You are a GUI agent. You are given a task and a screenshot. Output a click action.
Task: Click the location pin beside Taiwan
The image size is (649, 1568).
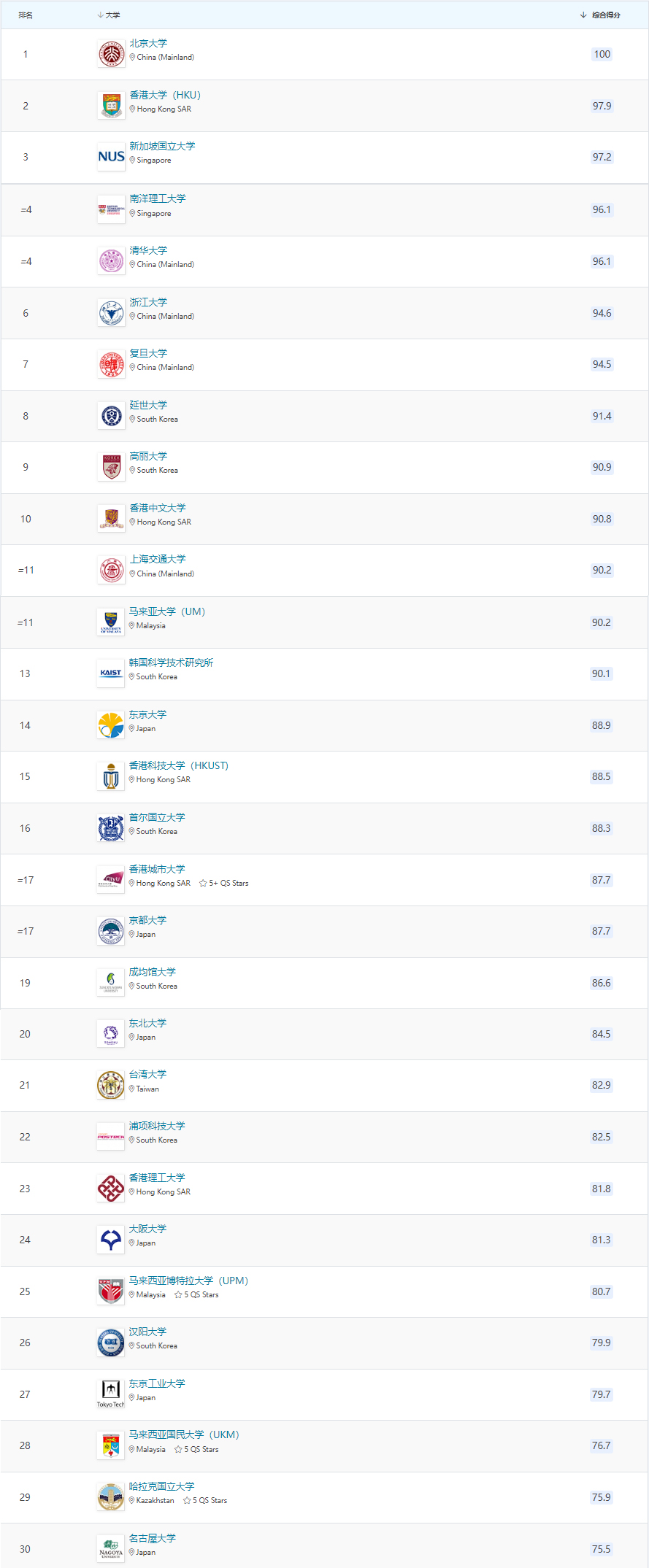[132, 1089]
